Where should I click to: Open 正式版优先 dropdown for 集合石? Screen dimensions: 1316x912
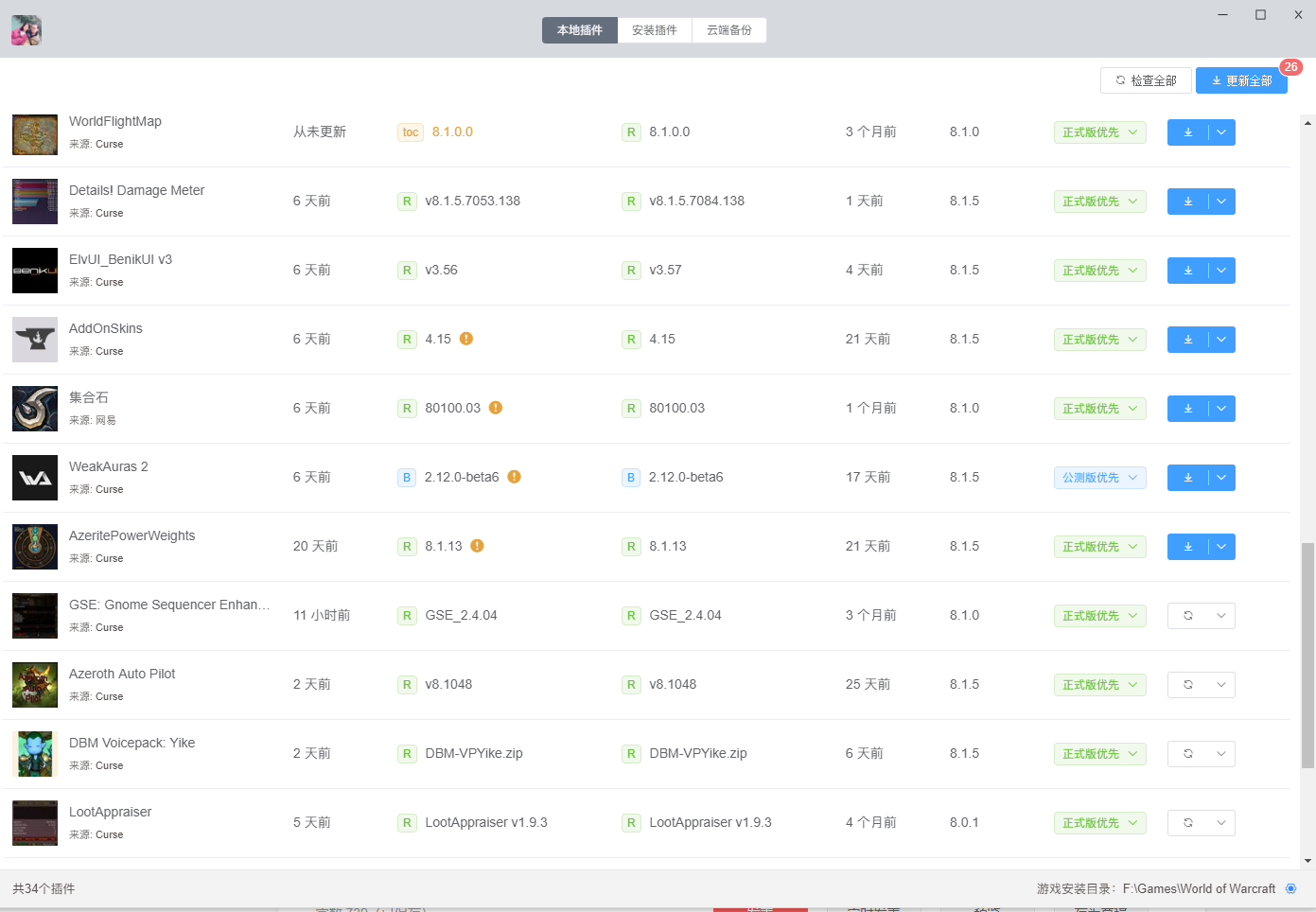[x=1100, y=409]
